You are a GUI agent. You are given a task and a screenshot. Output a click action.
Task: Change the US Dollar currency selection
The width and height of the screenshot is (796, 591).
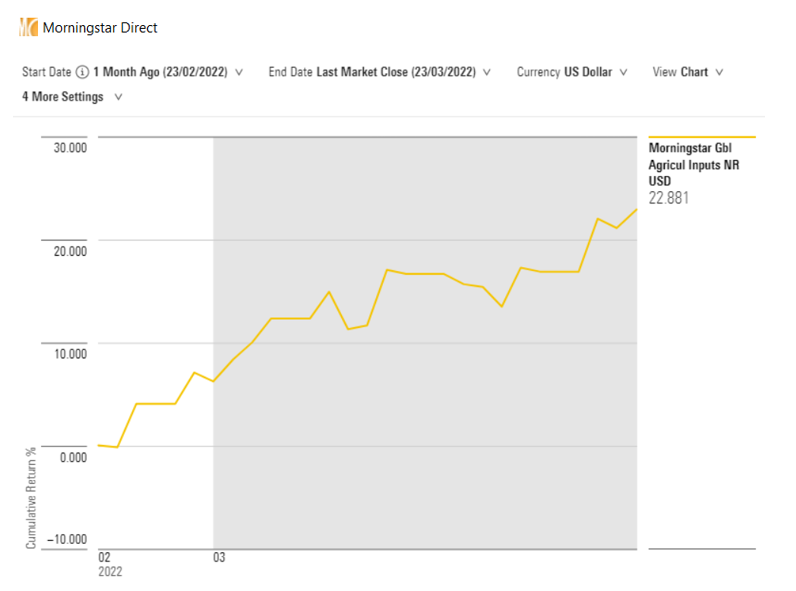pyautogui.click(x=588, y=72)
